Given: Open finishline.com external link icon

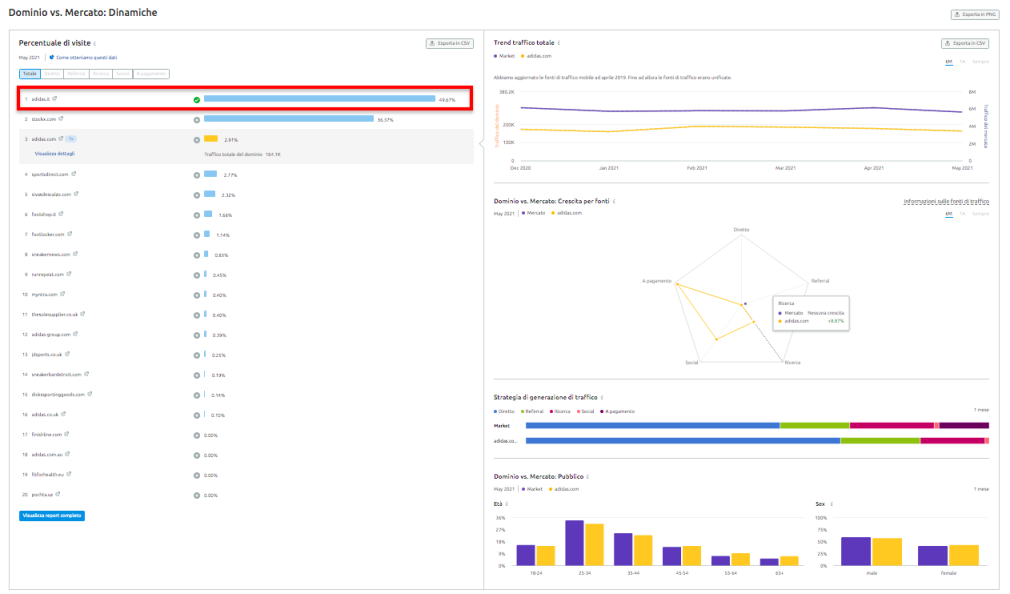Looking at the screenshot, I should (x=67, y=434).
